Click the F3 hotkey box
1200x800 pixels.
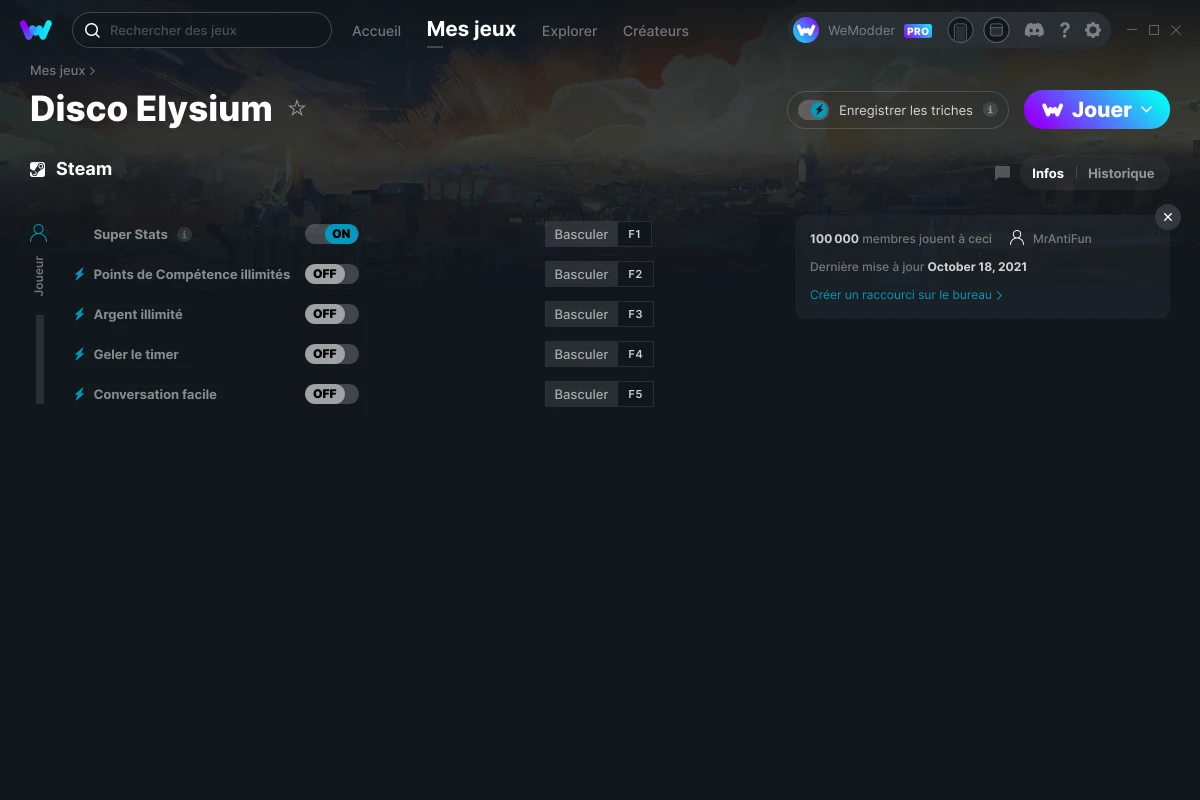tap(635, 314)
